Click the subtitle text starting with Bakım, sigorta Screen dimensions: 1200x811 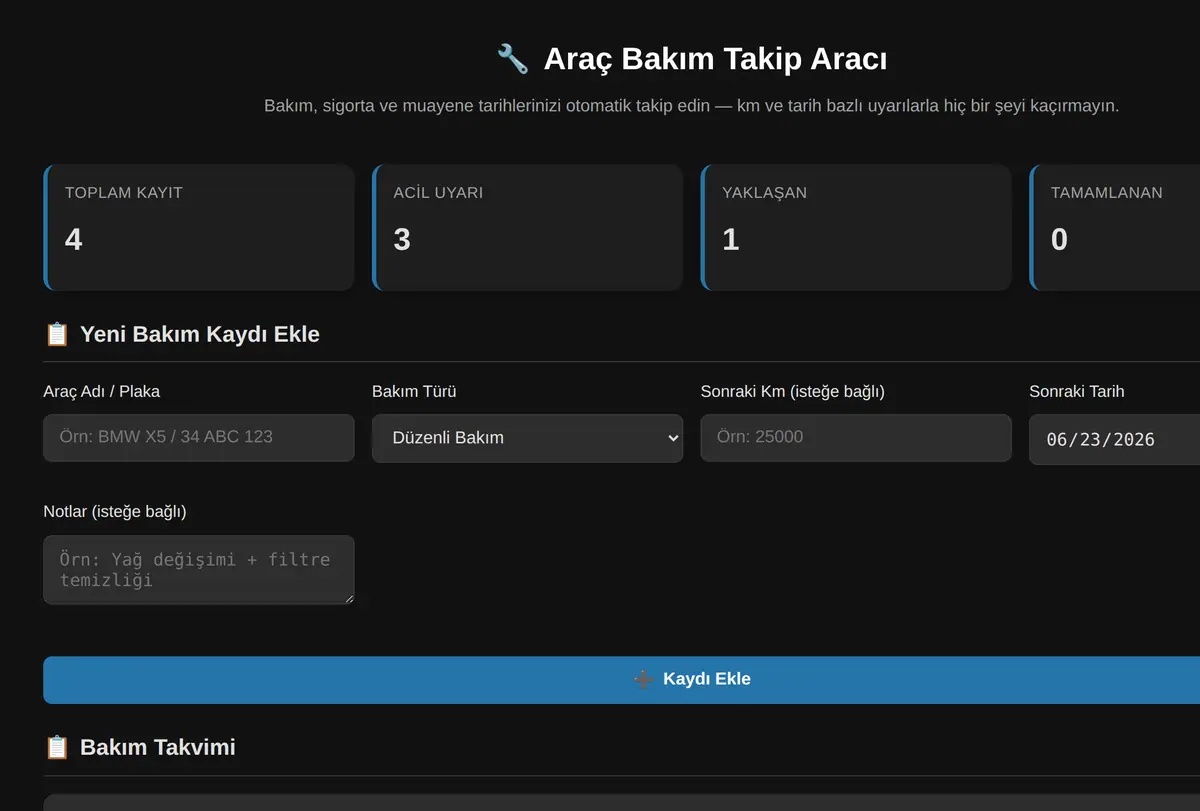(x=692, y=105)
